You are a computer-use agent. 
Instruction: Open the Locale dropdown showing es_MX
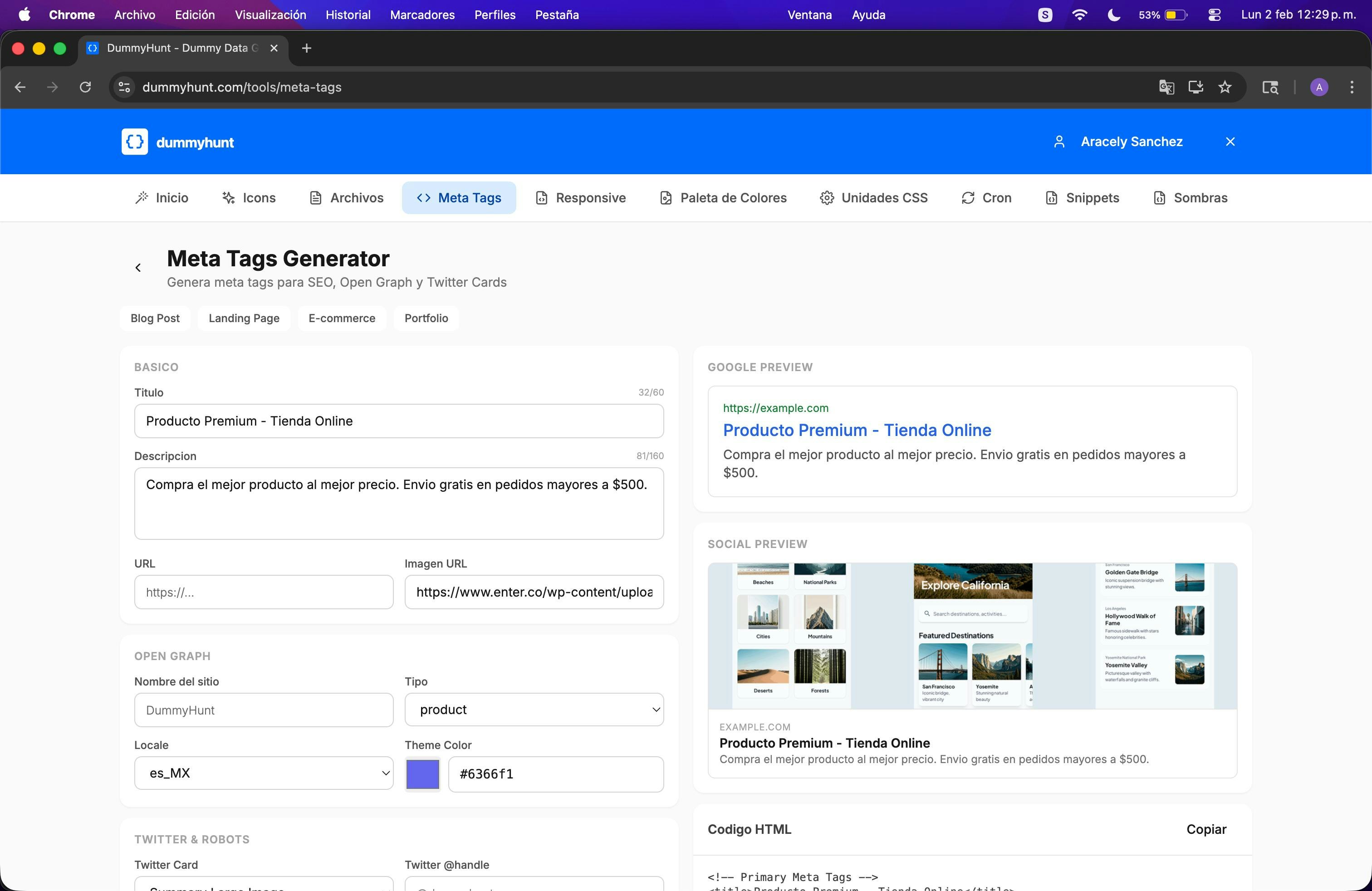[x=264, y=773]
